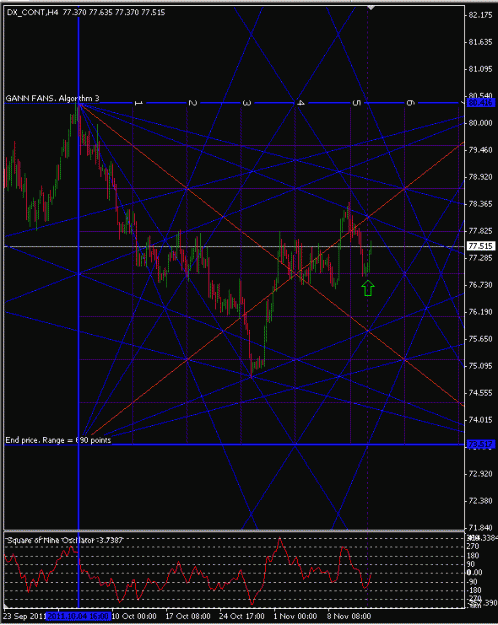Click the Gann time division label 1
Image resolution: width=498 pixels, height=625 pixels.
coord(138,103)
